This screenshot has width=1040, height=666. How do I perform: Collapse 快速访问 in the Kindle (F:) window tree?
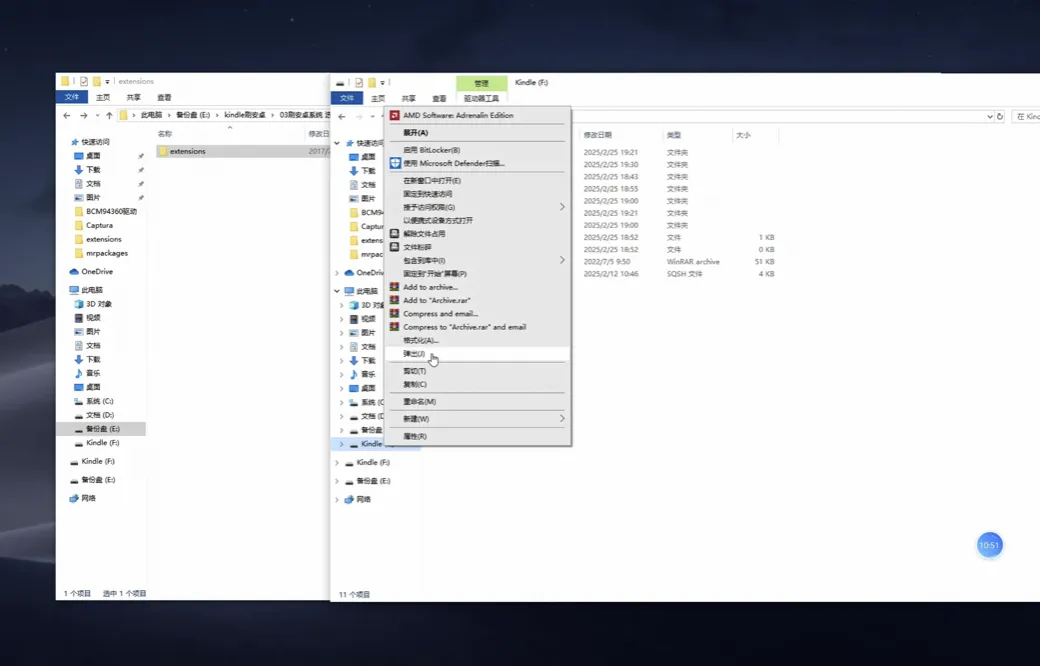(x=337, y=143)
